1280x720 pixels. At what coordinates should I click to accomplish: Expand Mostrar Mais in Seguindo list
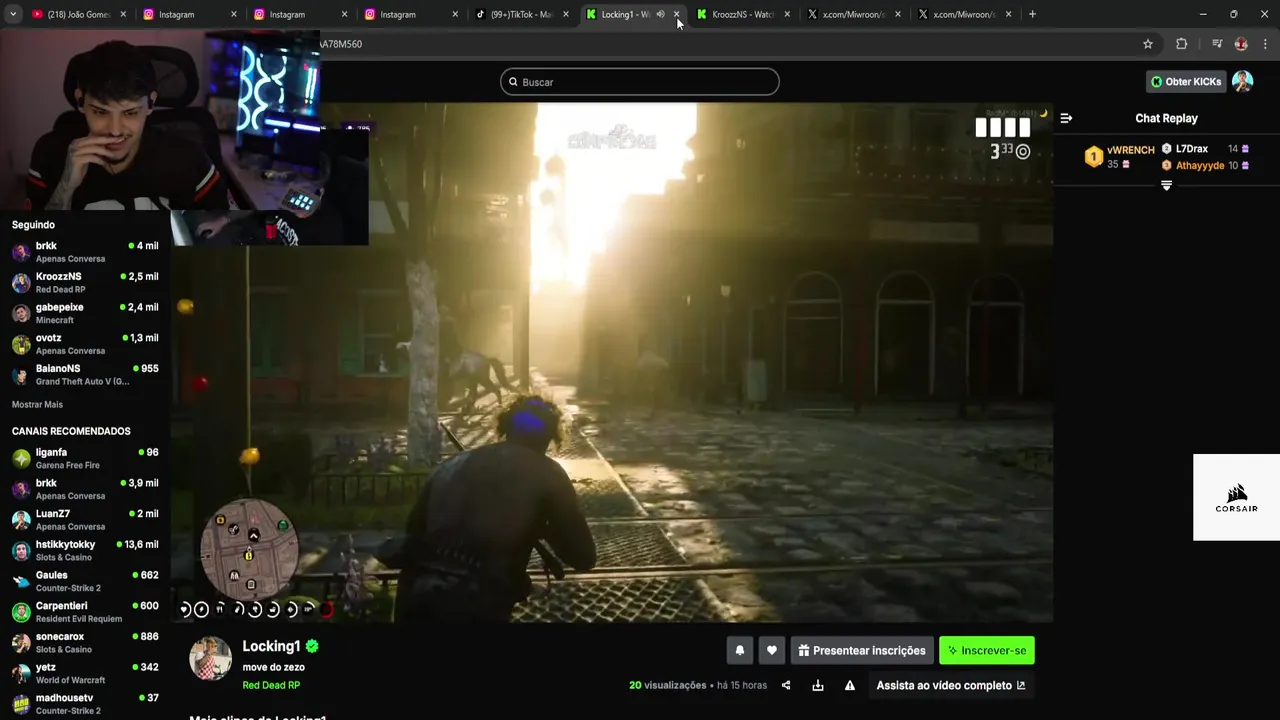coord(37,405)
